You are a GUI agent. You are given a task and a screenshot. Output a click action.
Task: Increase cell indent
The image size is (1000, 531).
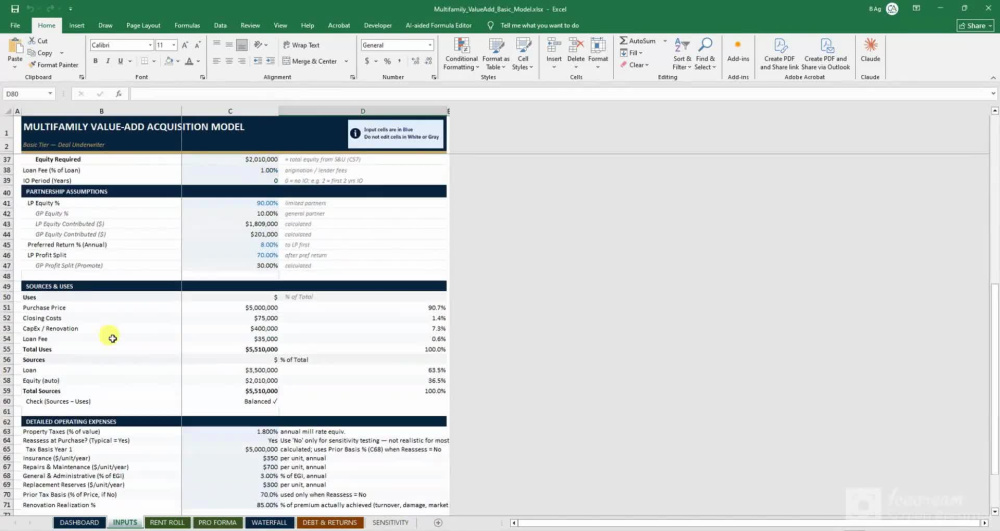(270, 61)
